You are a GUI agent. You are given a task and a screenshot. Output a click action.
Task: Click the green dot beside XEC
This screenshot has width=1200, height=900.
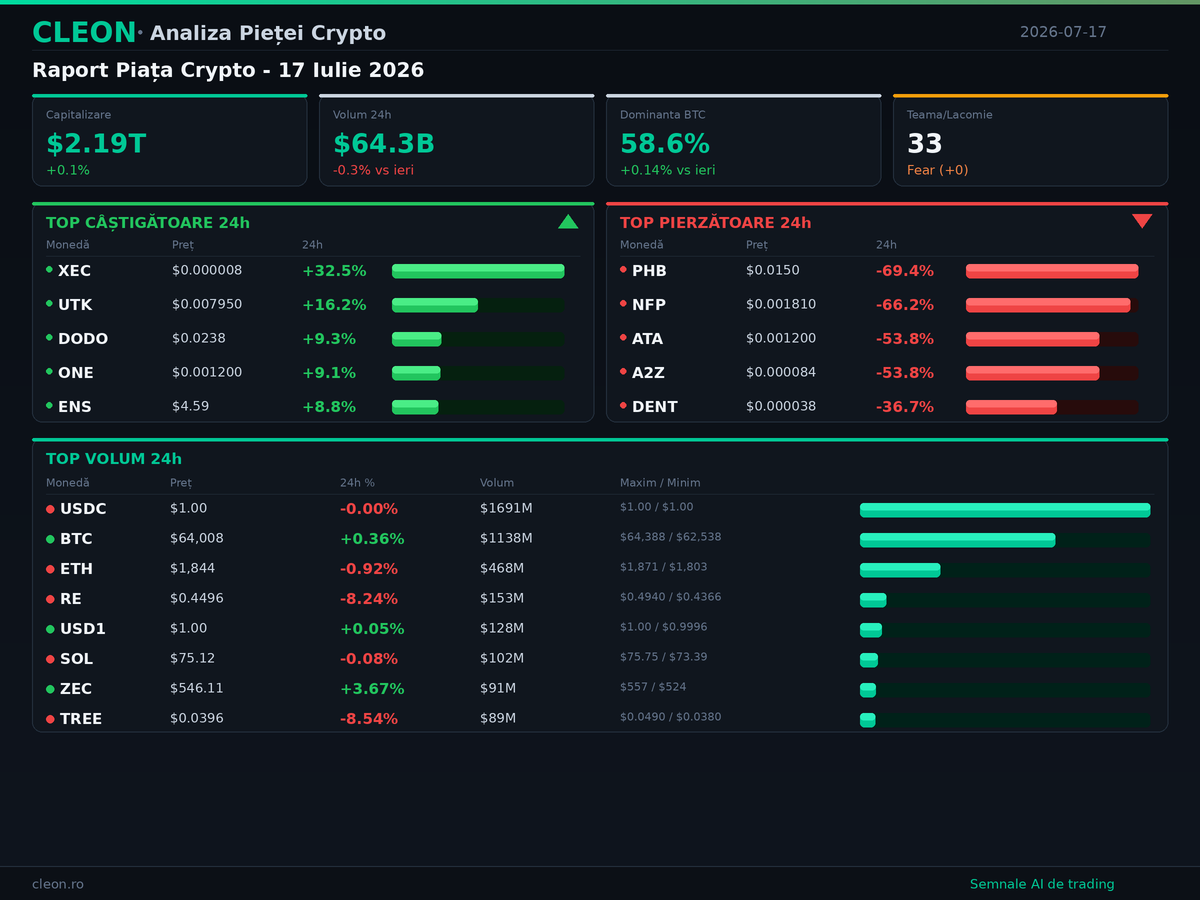coord(49,269)
